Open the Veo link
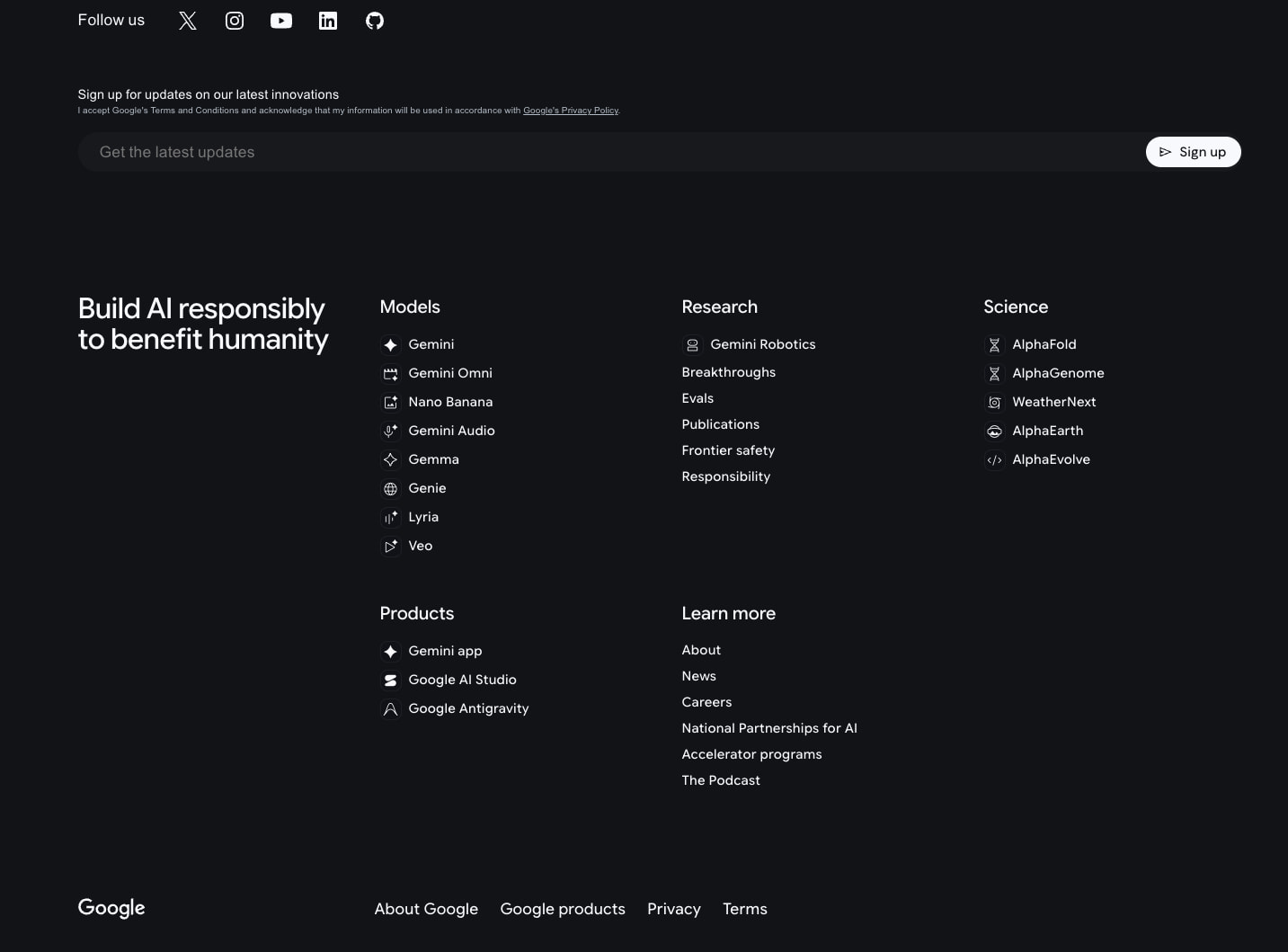Screen dimensions: 1288x952 tap(420, 546)
